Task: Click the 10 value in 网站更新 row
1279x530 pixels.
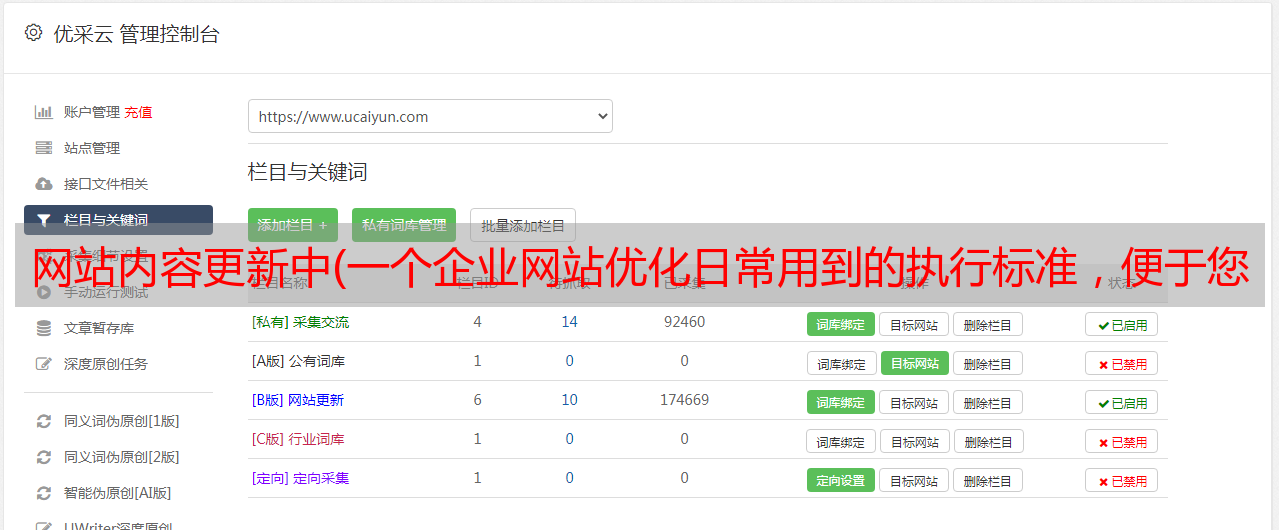Action: coord(569,400)
